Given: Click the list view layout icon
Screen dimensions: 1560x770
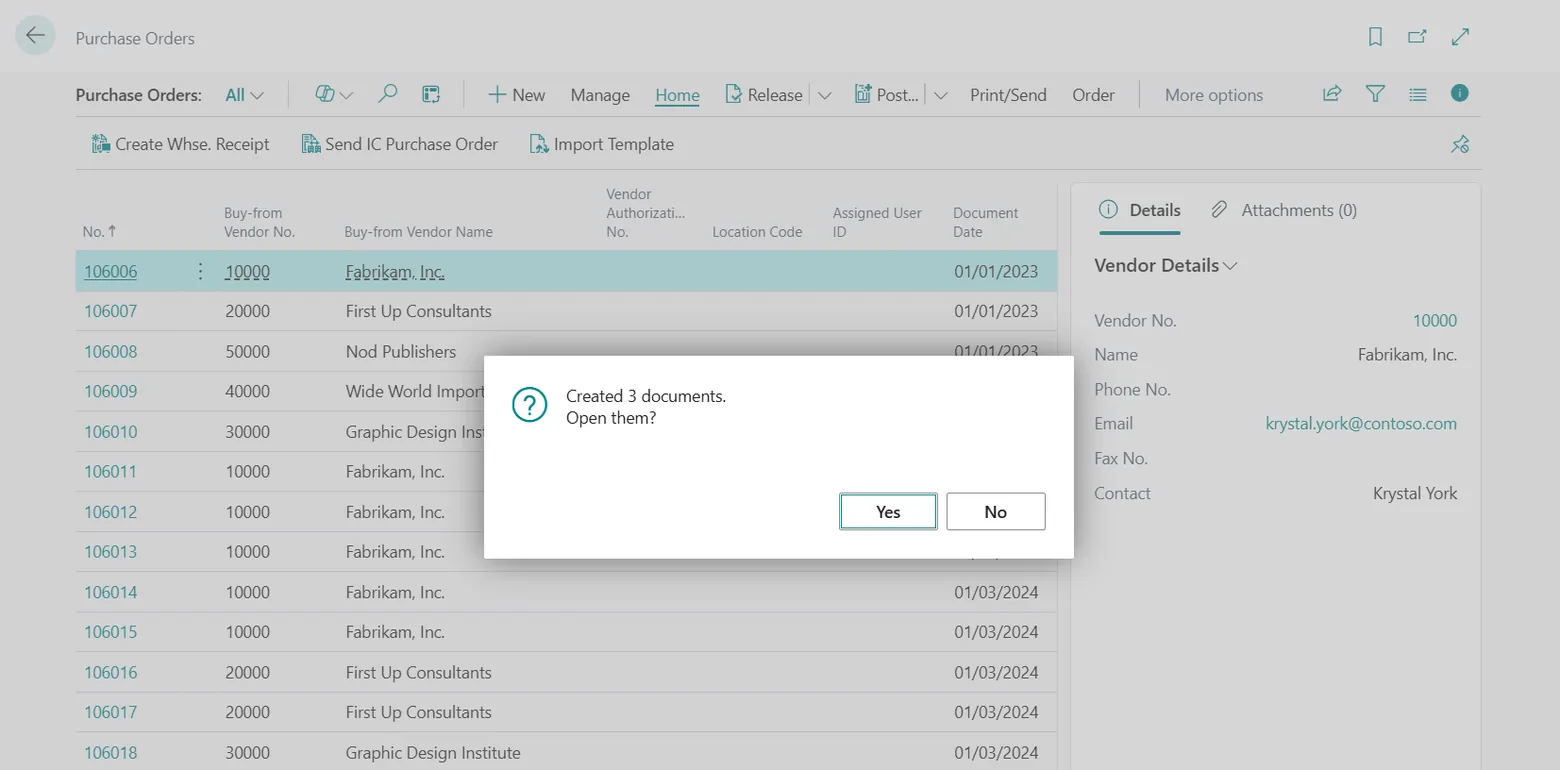Looking at the screenshot, I should [x=1417, y=94].
